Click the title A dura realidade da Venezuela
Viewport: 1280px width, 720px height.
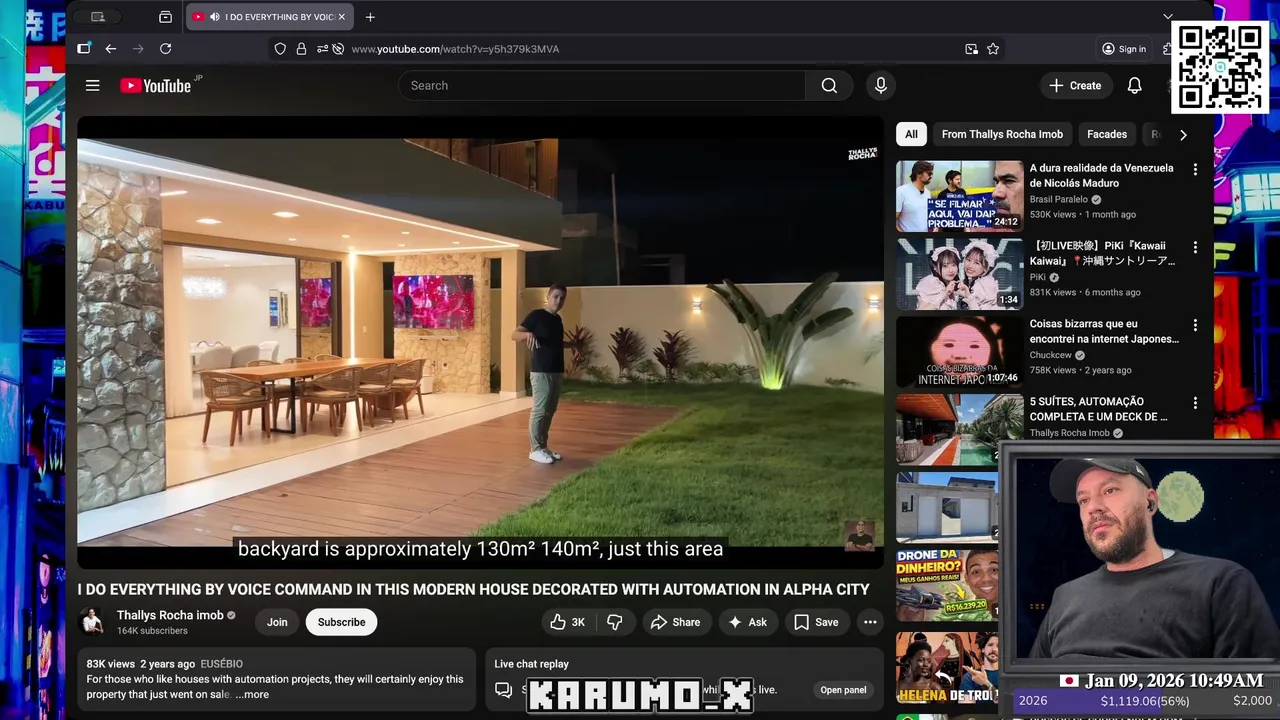[x=1102, y=176]
